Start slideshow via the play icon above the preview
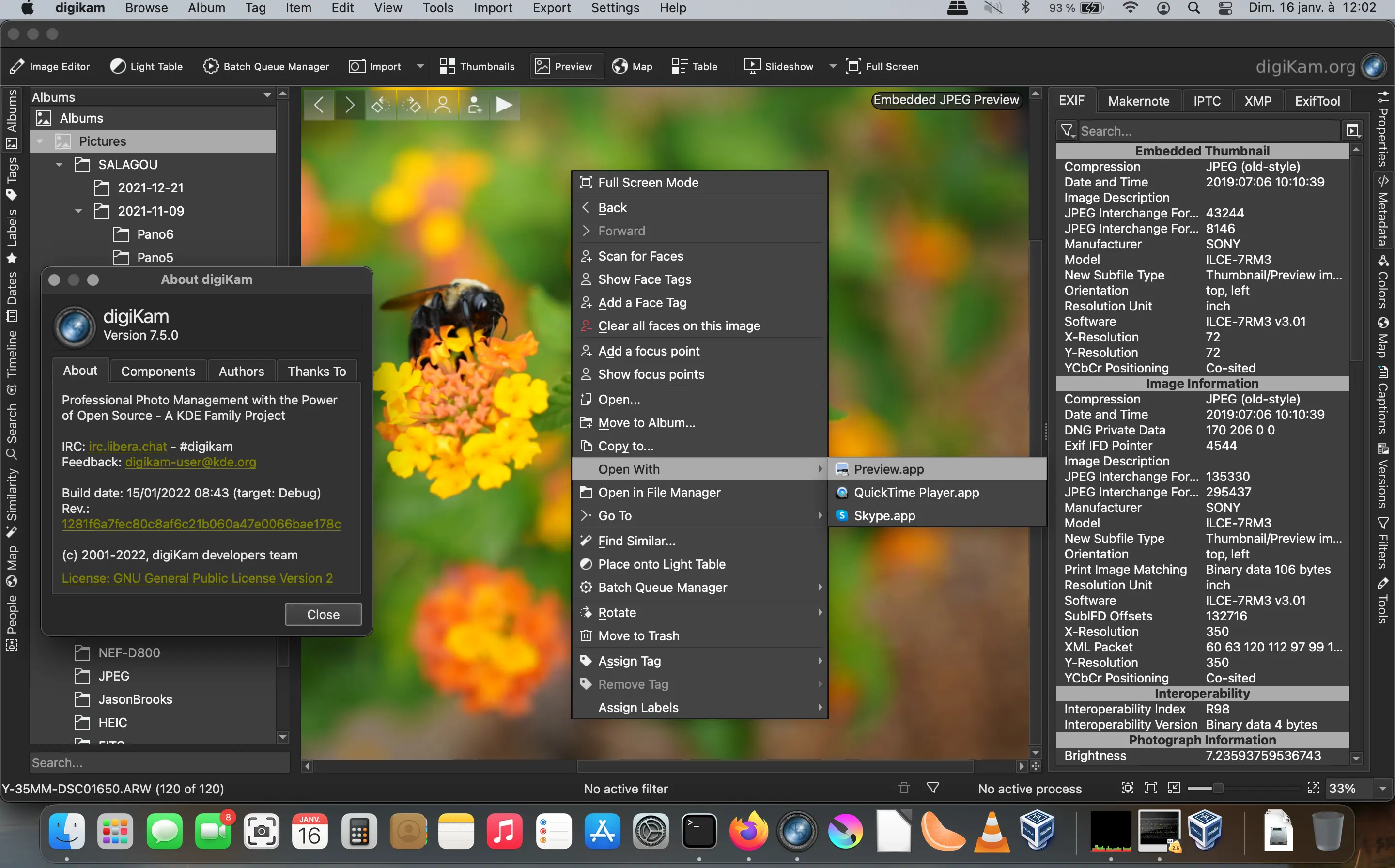This screenshot has height=868, width=1395. (504, 105)
